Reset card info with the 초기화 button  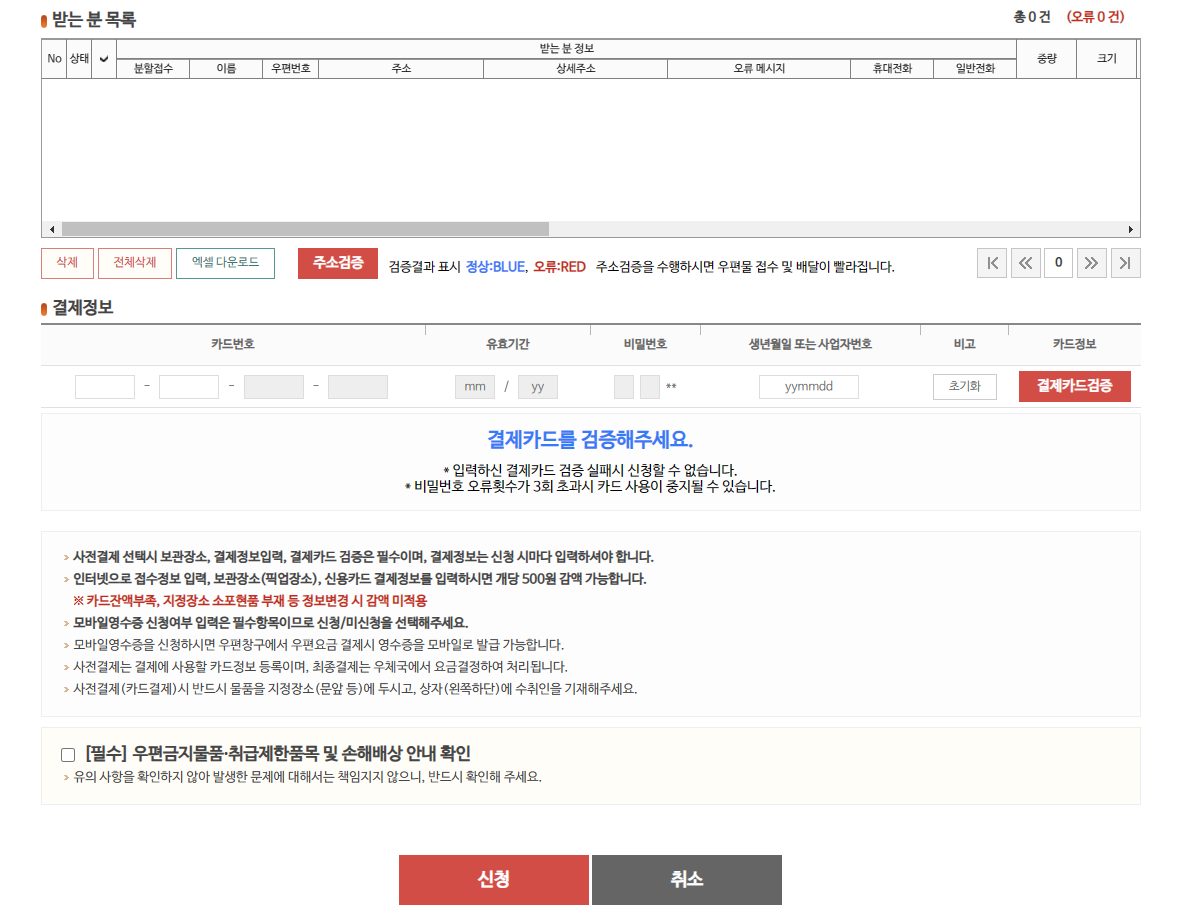tap(963, 386)
